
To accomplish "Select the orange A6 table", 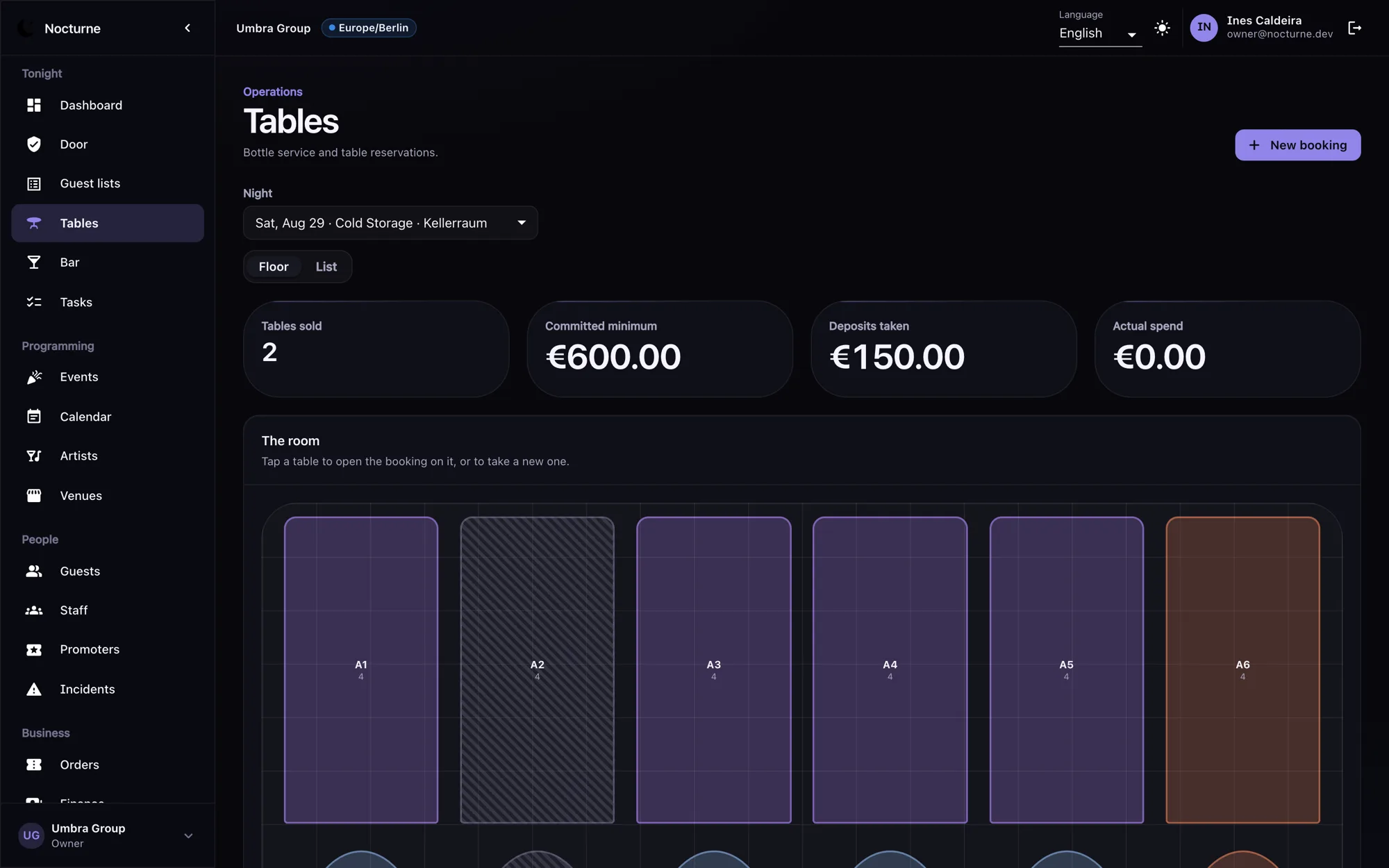I will click(1242, 670).
